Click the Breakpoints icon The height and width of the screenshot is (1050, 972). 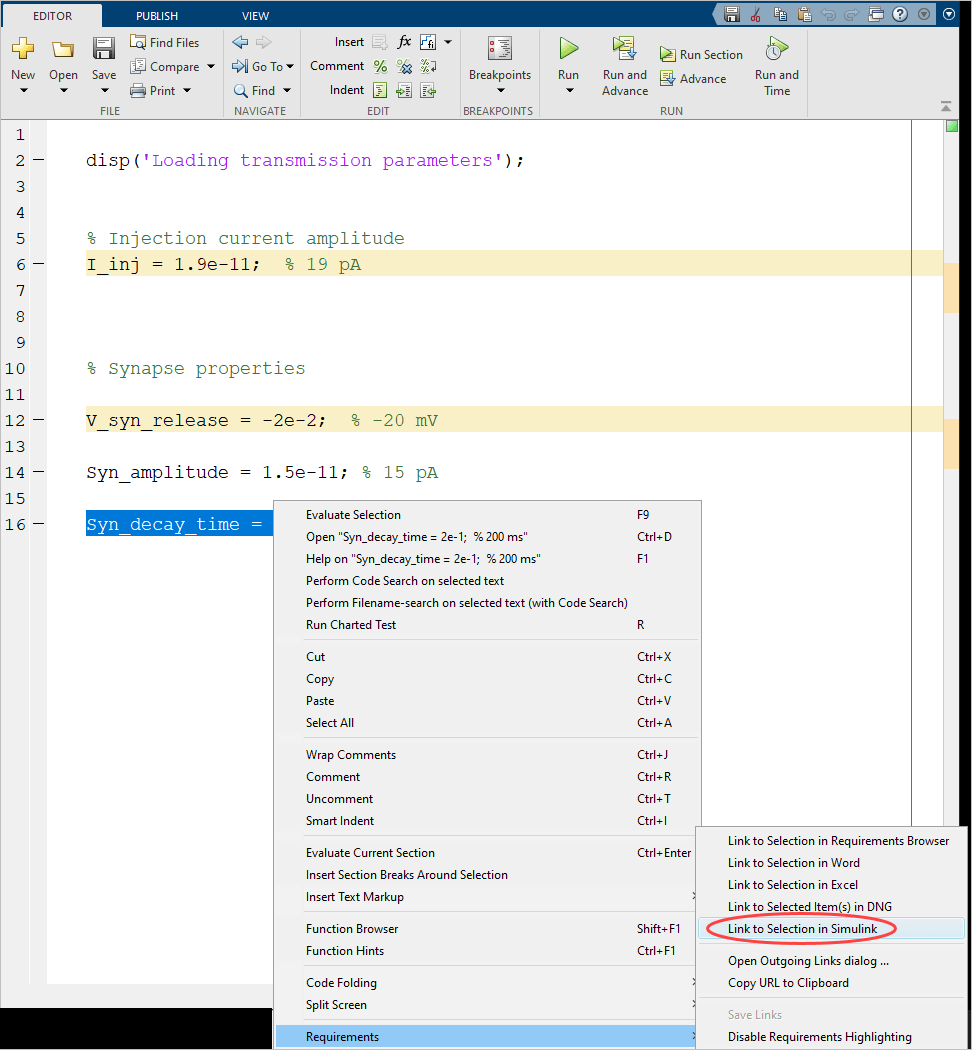[499, 49]
